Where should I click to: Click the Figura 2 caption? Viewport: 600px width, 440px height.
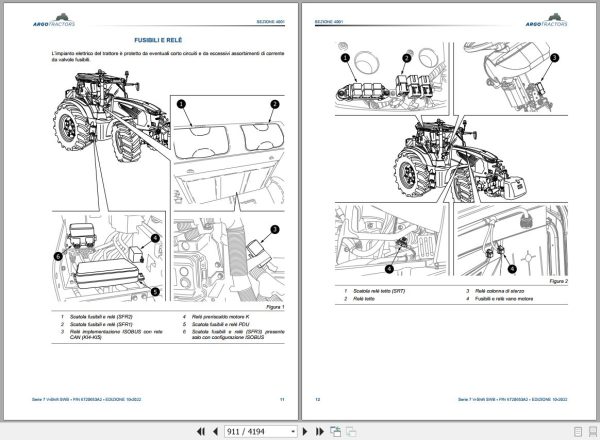click(559, 281)
